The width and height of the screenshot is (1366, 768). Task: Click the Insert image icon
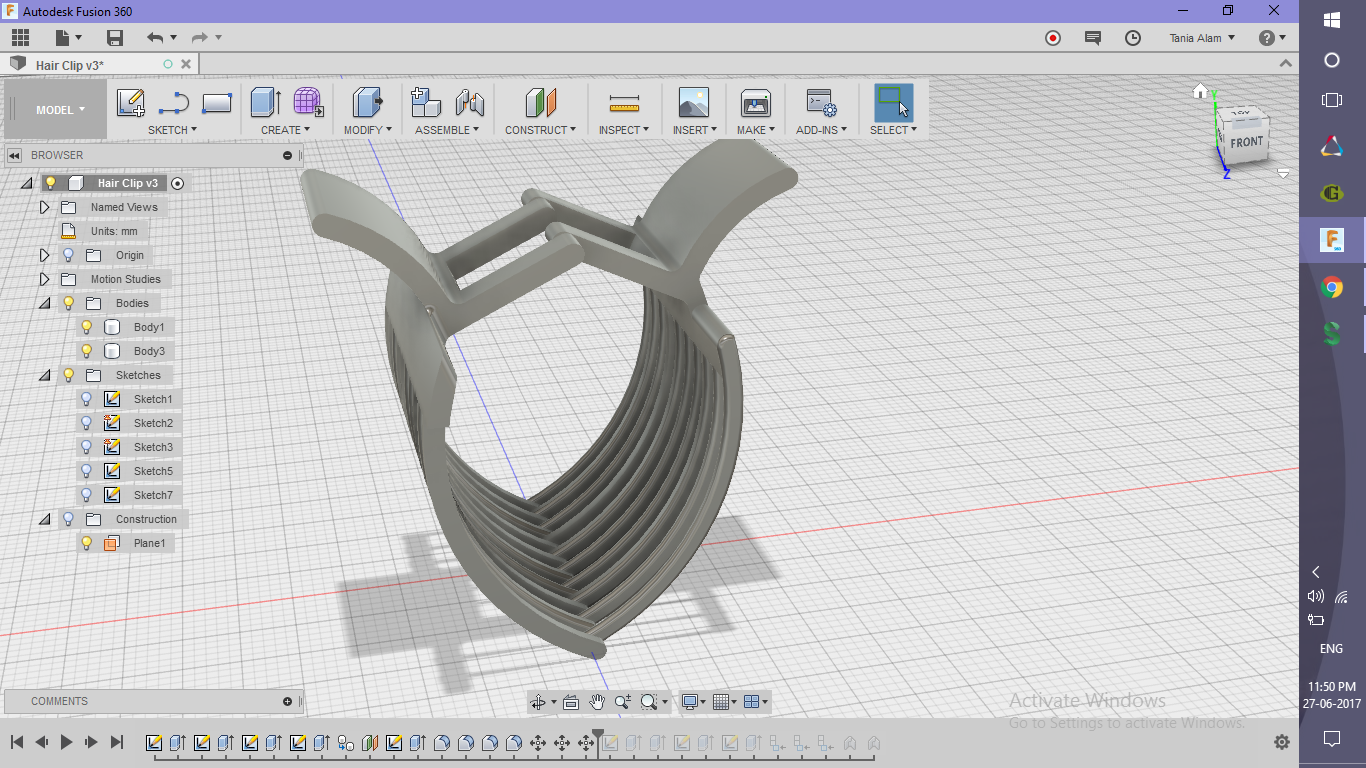(693, 102)
